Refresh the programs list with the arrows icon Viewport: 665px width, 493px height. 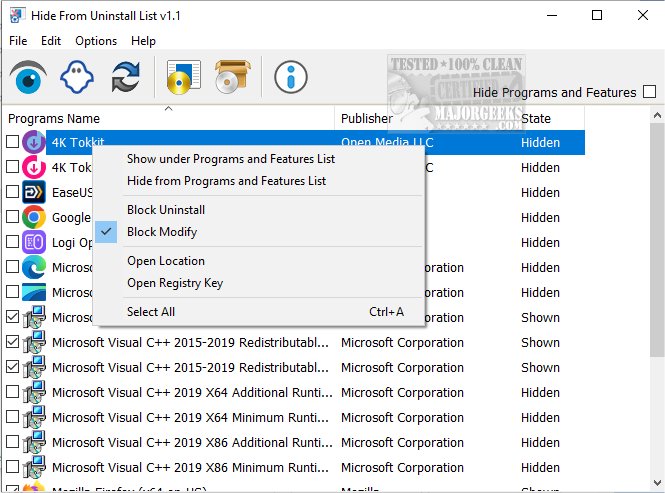pos(126,77)
